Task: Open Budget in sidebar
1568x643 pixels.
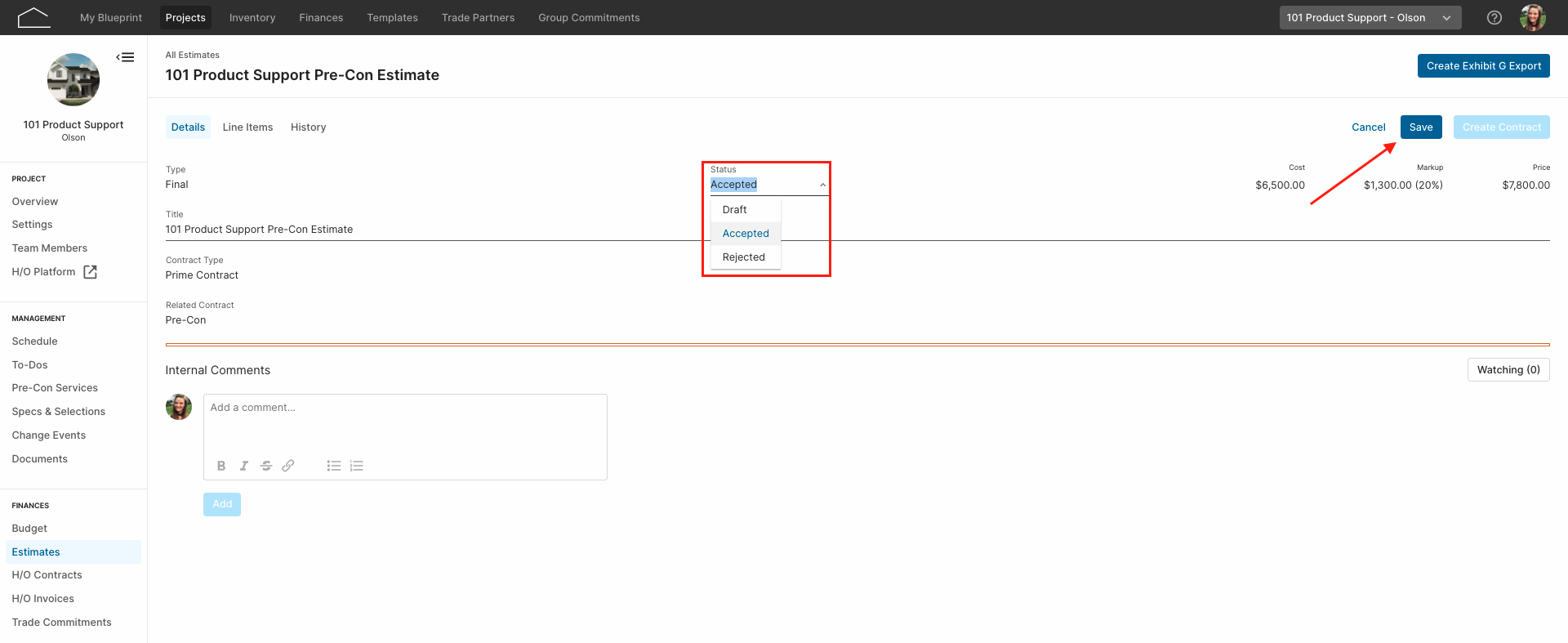Action: coord(30,529)
